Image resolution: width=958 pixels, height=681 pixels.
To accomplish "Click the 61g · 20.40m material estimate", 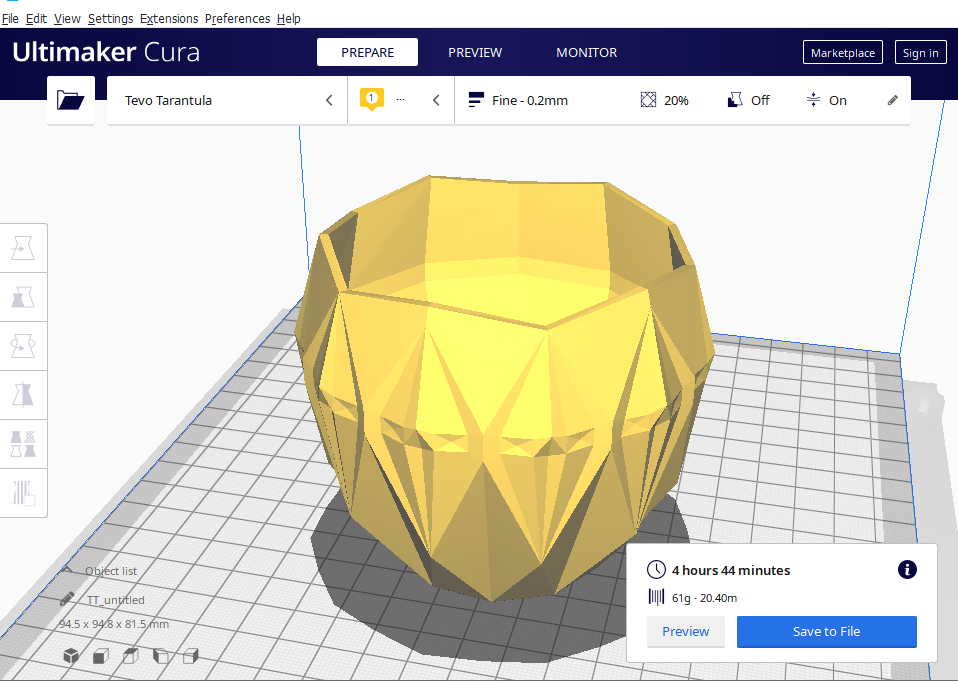I will pos(704,598).
